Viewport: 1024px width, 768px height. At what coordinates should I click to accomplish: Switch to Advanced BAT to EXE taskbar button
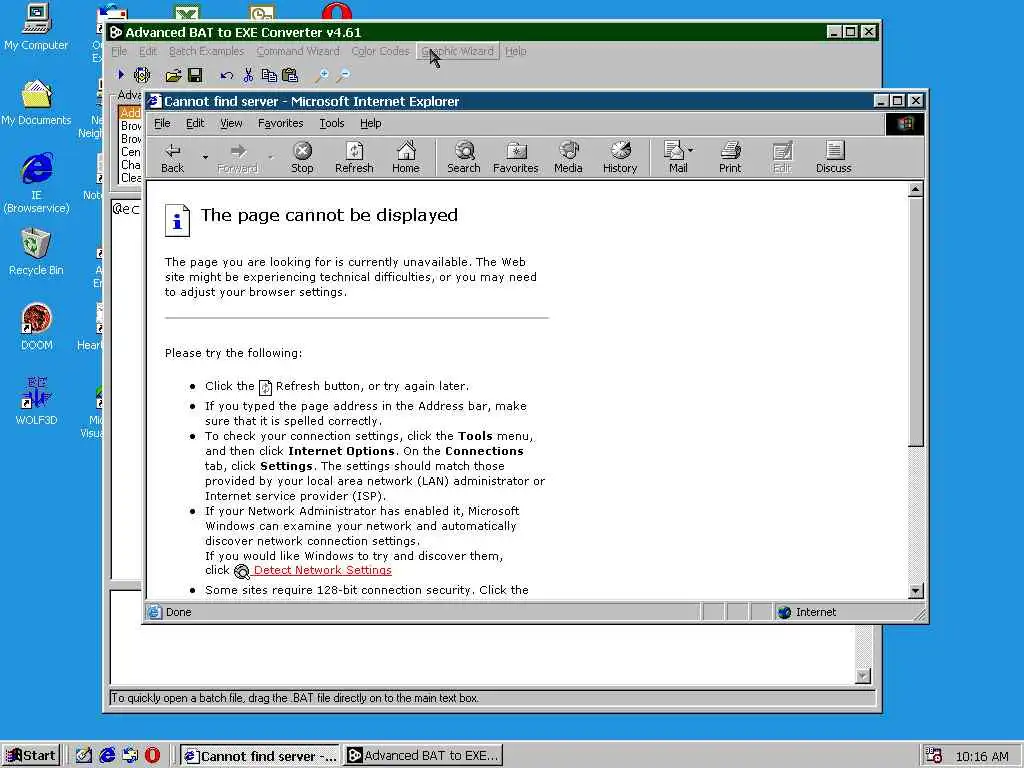pos(423,756)
